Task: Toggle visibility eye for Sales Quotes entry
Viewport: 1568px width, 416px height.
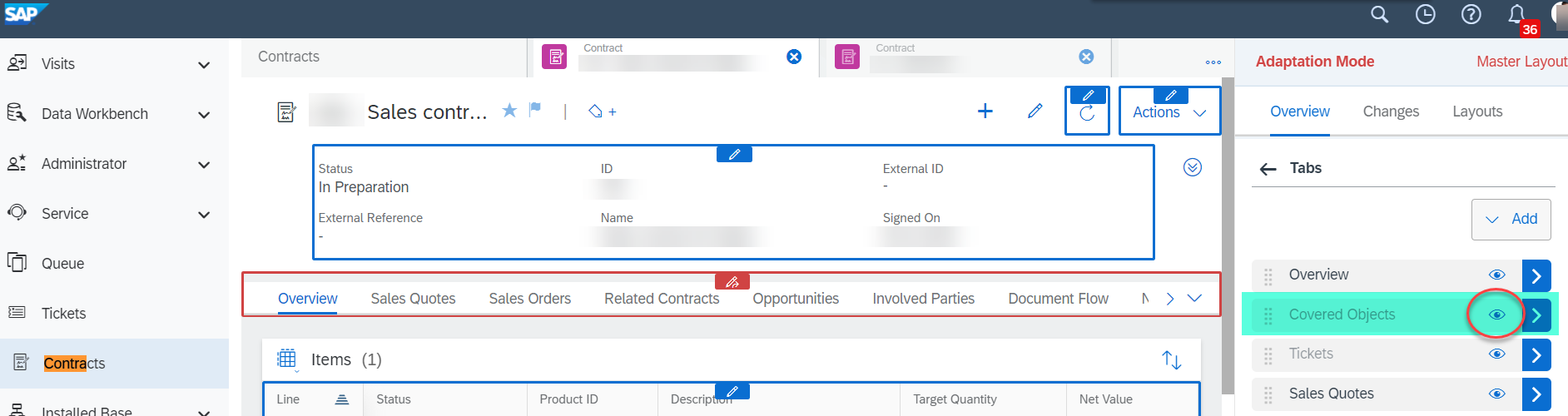Action: point(1496,394)
